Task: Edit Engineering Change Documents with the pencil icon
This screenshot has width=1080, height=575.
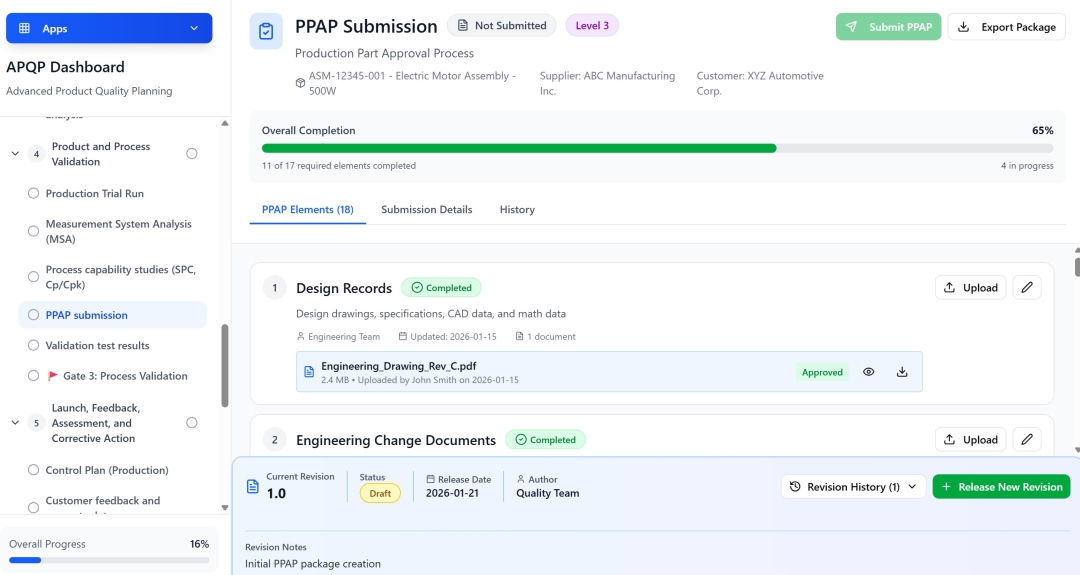Action: [x=1026, y=439]
